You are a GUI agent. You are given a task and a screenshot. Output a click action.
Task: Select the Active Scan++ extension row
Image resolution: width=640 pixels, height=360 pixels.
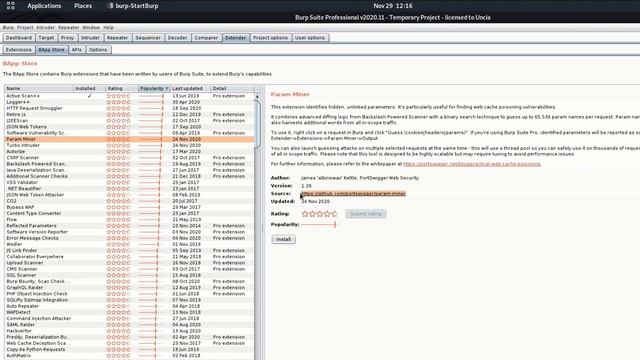129,96
